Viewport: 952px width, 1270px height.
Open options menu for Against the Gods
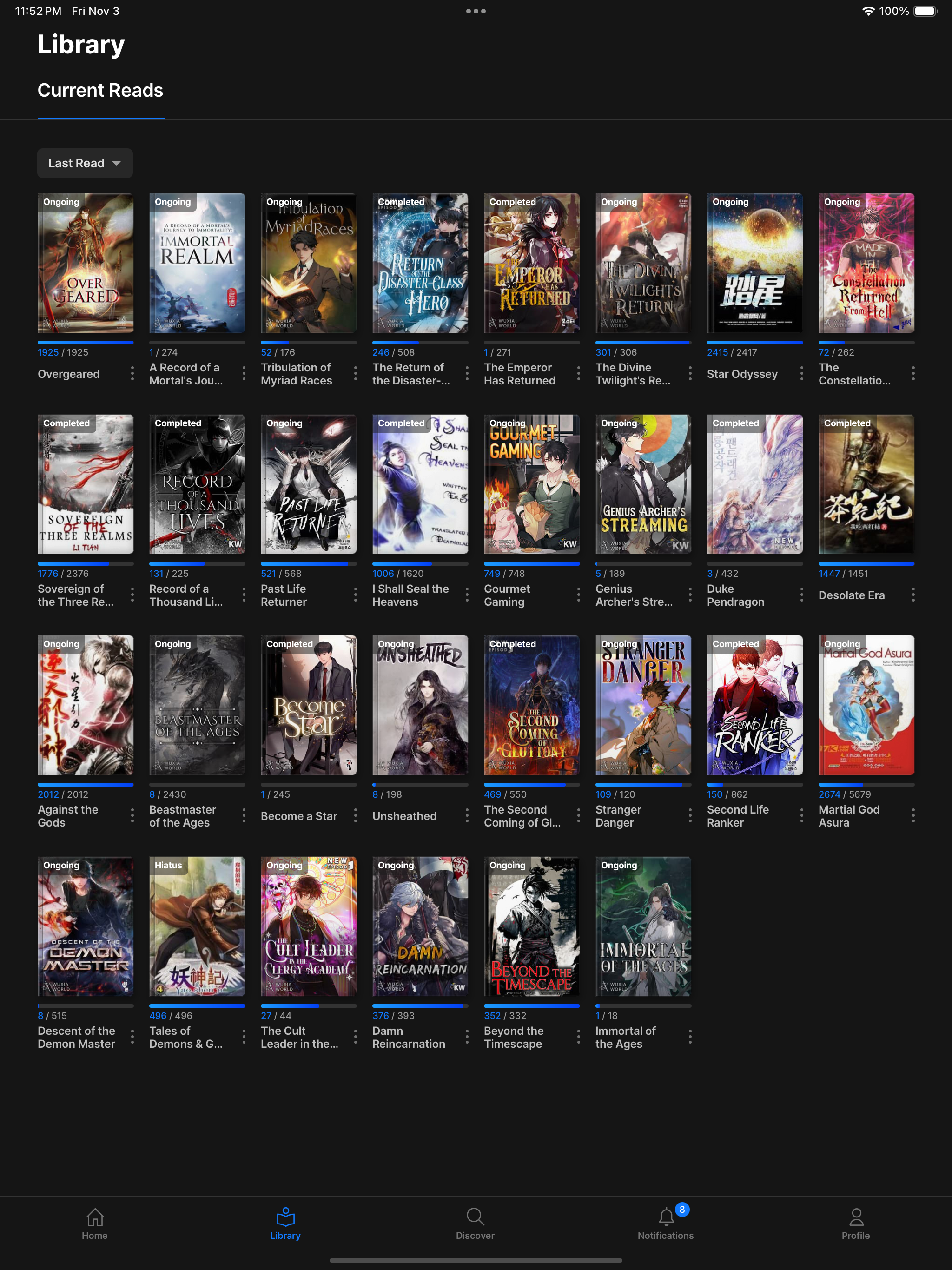(x=132, y=816)
